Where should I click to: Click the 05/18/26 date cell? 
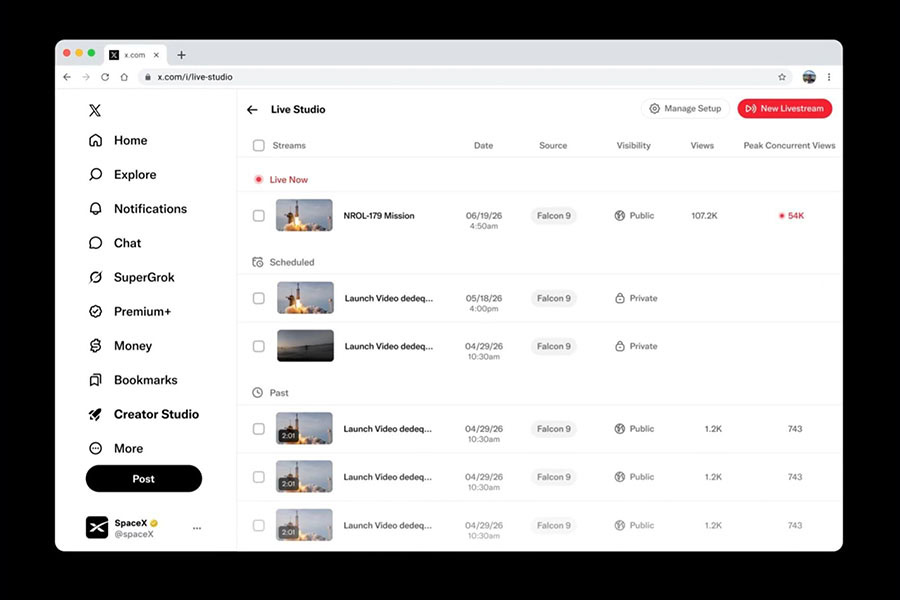click(x=484, y=303)
